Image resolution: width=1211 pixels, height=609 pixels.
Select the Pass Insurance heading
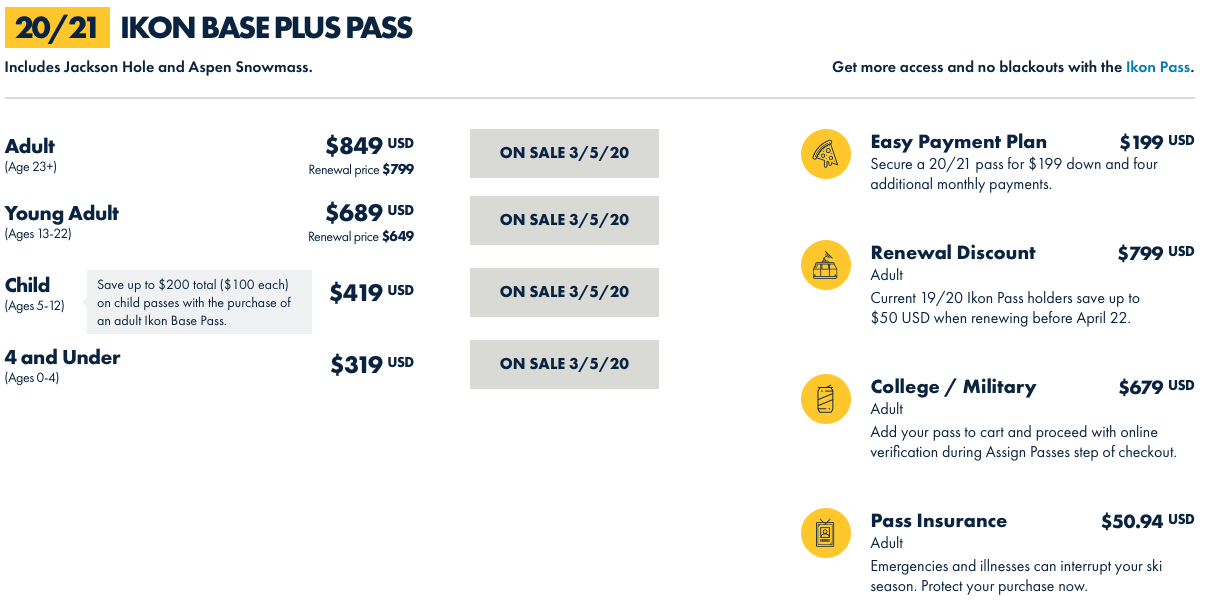click(x=938, y=521)
